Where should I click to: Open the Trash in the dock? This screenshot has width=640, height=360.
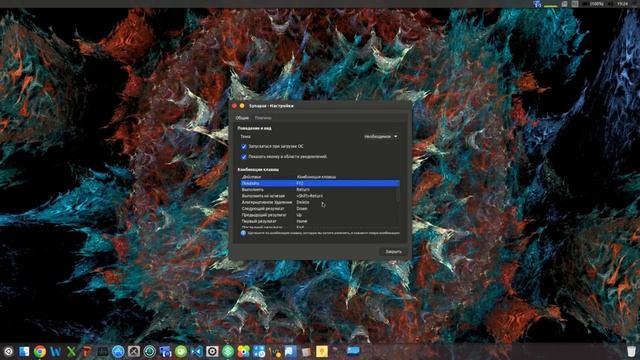631,351
